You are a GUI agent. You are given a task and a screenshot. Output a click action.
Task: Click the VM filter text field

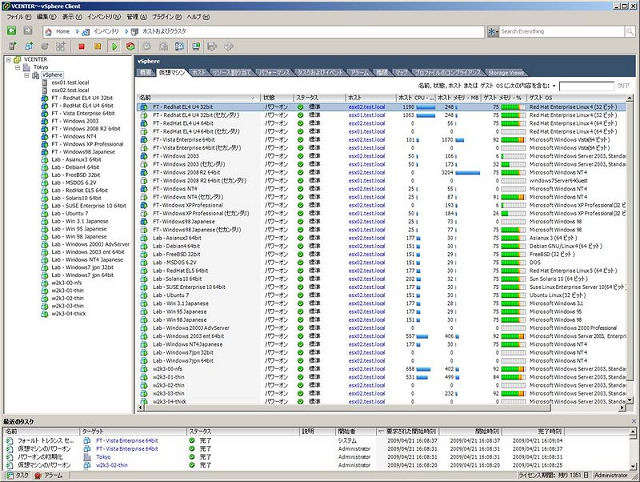pos(587,86)
